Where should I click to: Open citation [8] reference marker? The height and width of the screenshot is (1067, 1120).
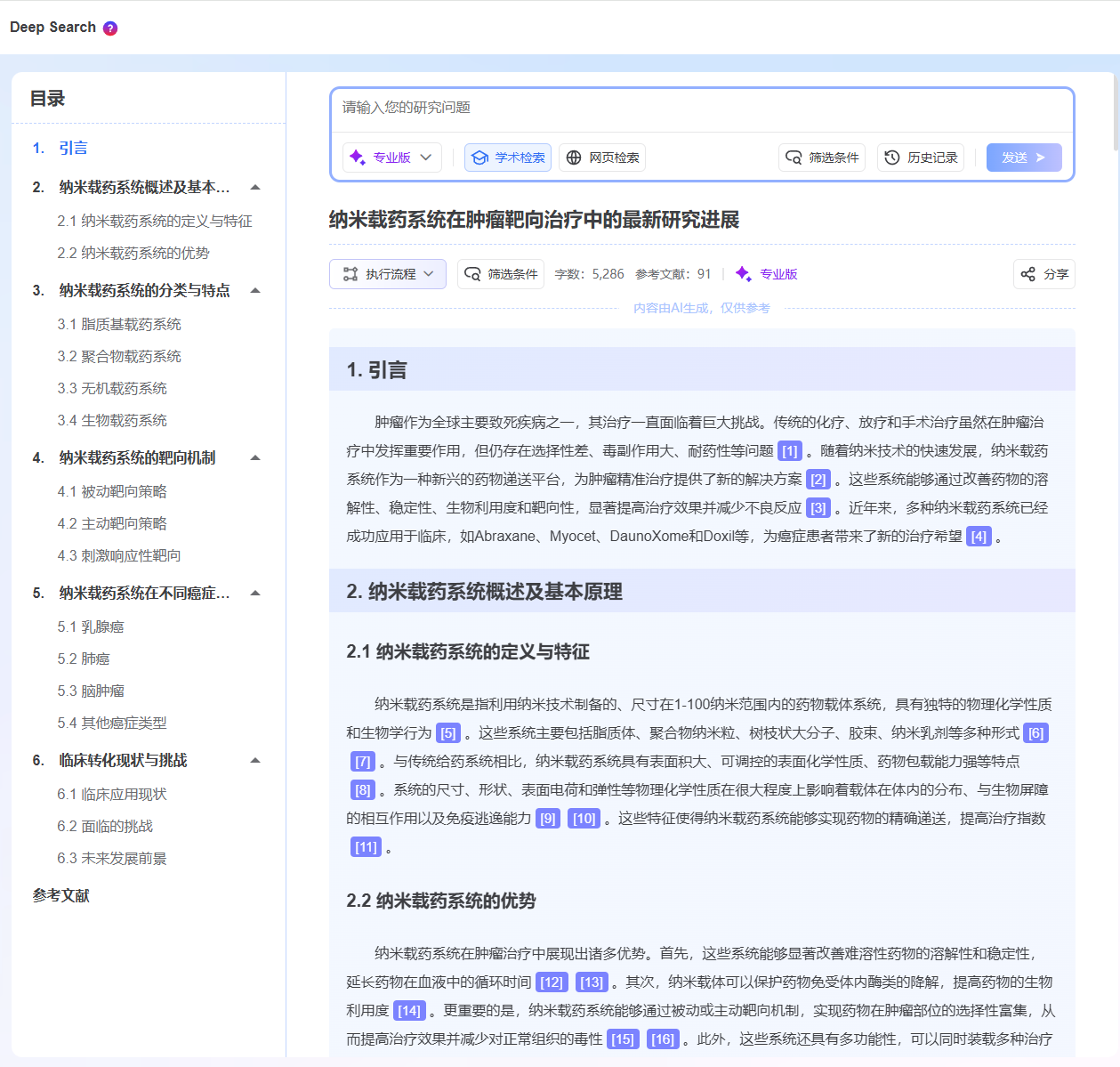tap(363, 790)
